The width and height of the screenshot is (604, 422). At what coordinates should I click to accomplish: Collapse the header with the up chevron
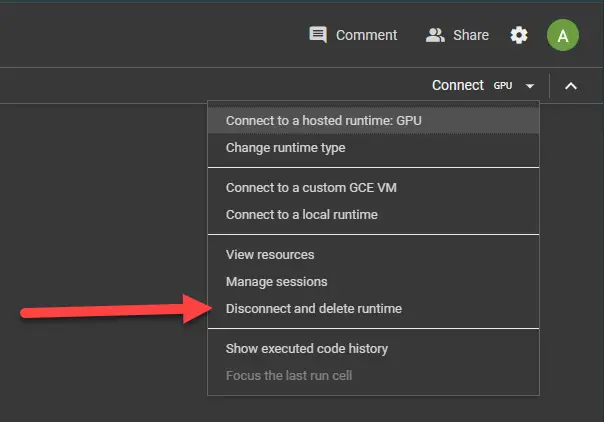pos(571,86)
